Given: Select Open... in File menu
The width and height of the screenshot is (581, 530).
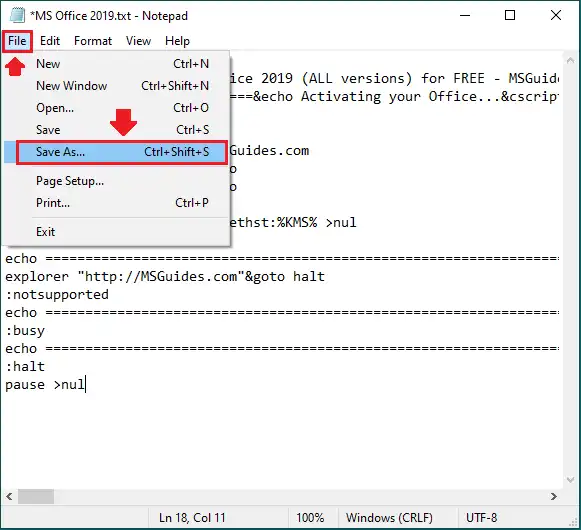Looking at the screenshot, I should tap(116, 108).
